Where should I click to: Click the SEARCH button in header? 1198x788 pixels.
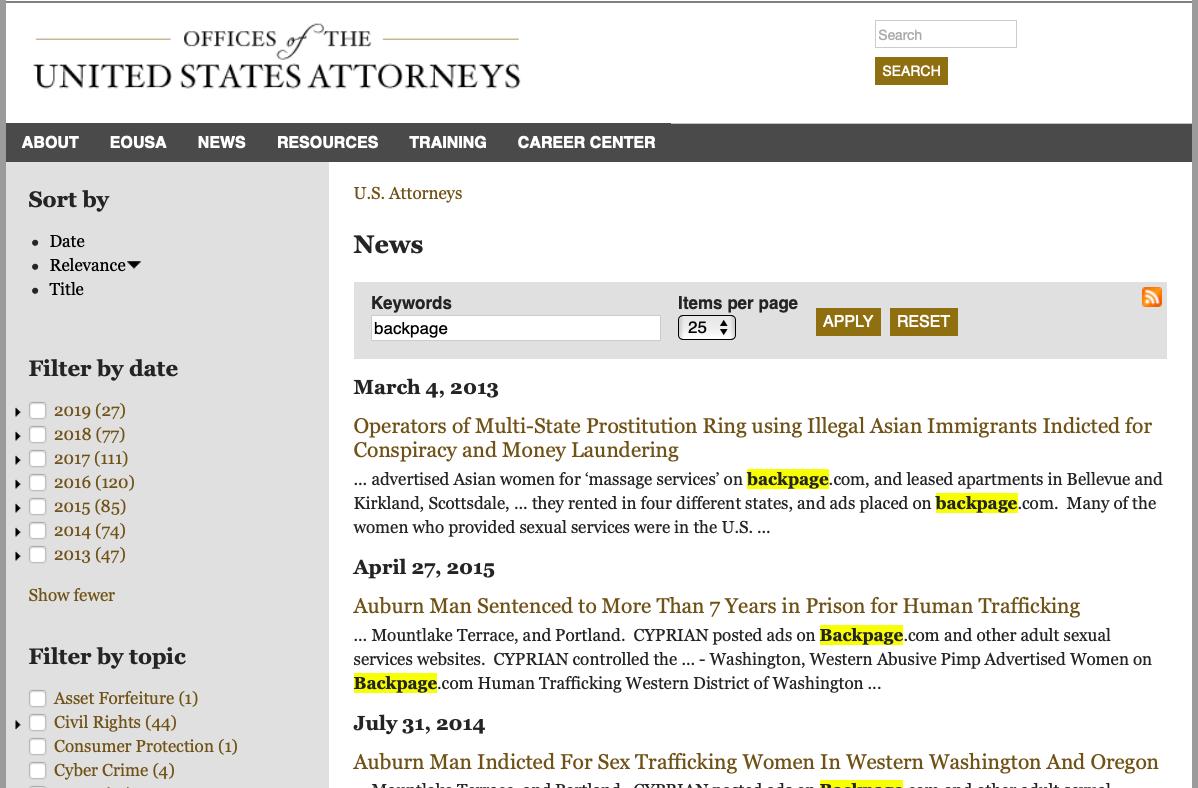pyautogui.click(x=911, y=71)
